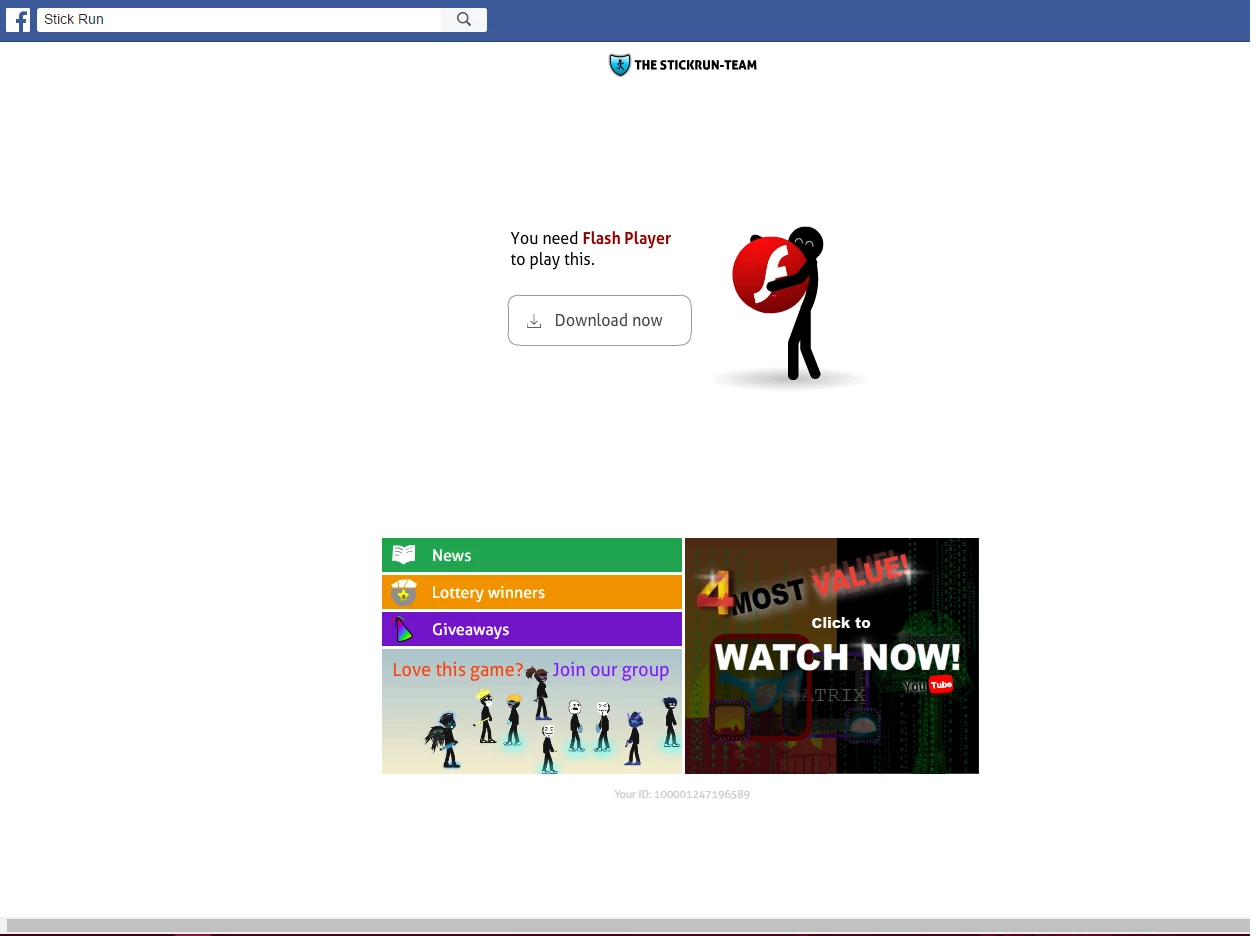
Task: Open the News menu item
Action: pos(532,555)
